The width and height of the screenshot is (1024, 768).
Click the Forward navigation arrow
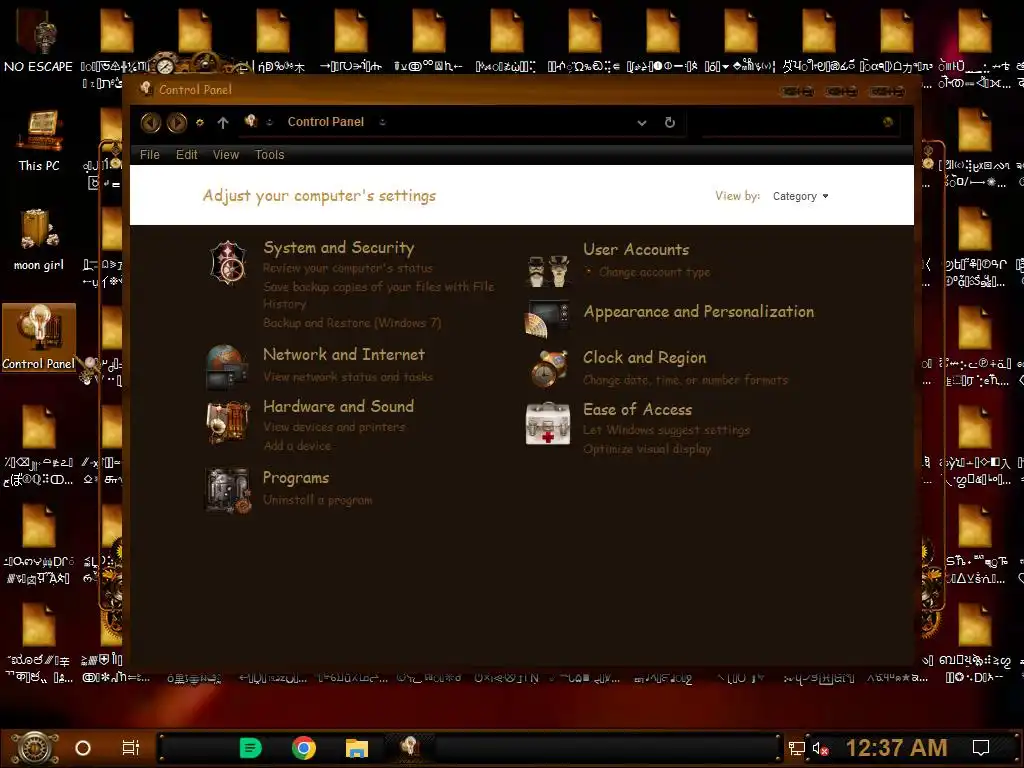pyautogui.click(x=176, y=122)
